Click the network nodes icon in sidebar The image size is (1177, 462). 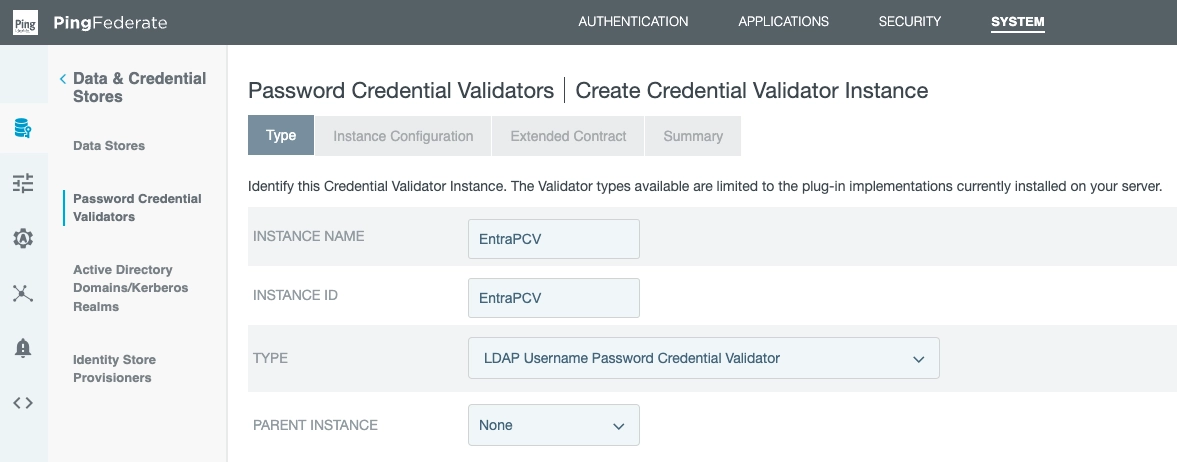(x=23, y=293)
